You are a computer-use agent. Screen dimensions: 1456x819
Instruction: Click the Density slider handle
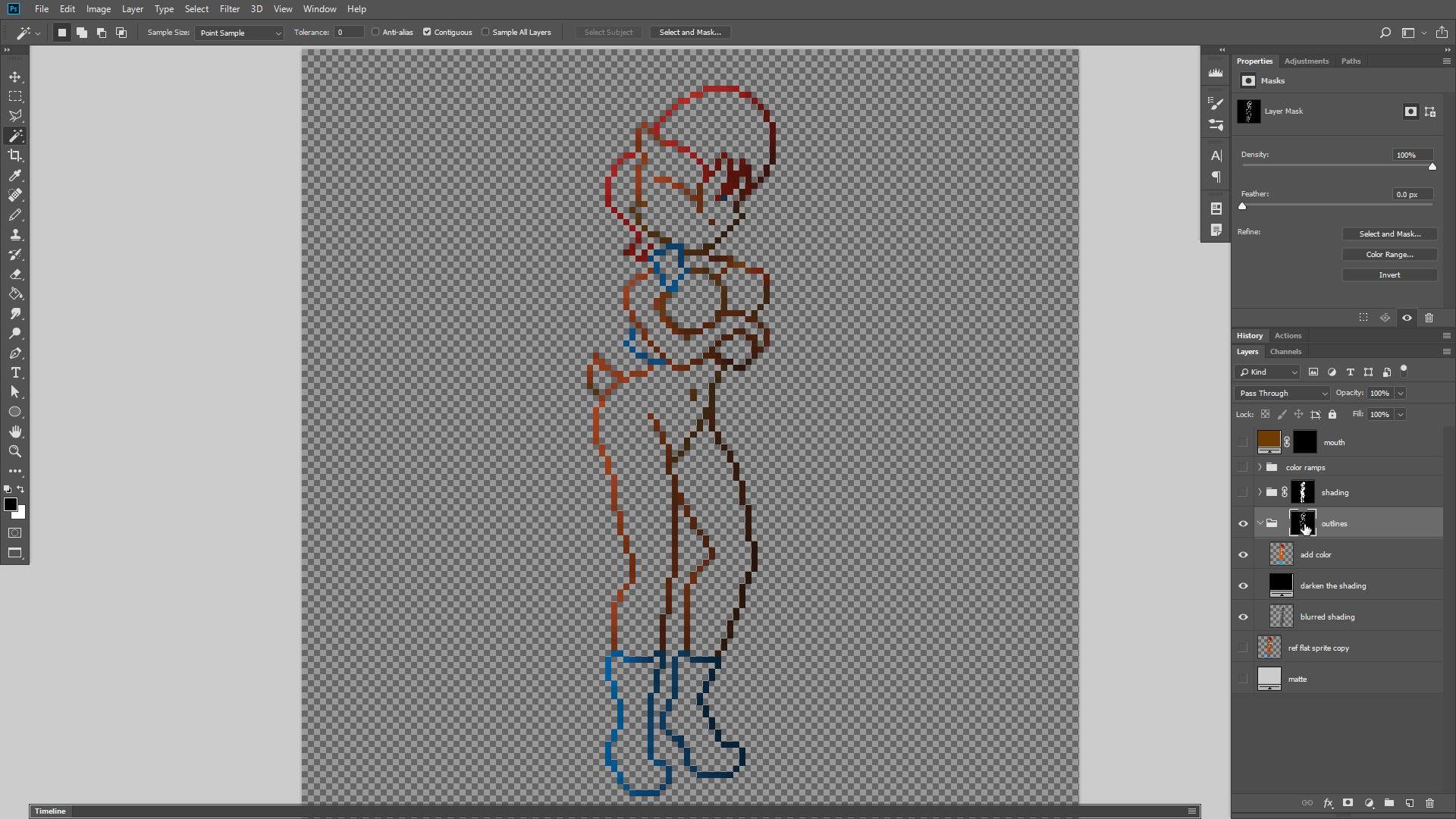coord(1432,167)
